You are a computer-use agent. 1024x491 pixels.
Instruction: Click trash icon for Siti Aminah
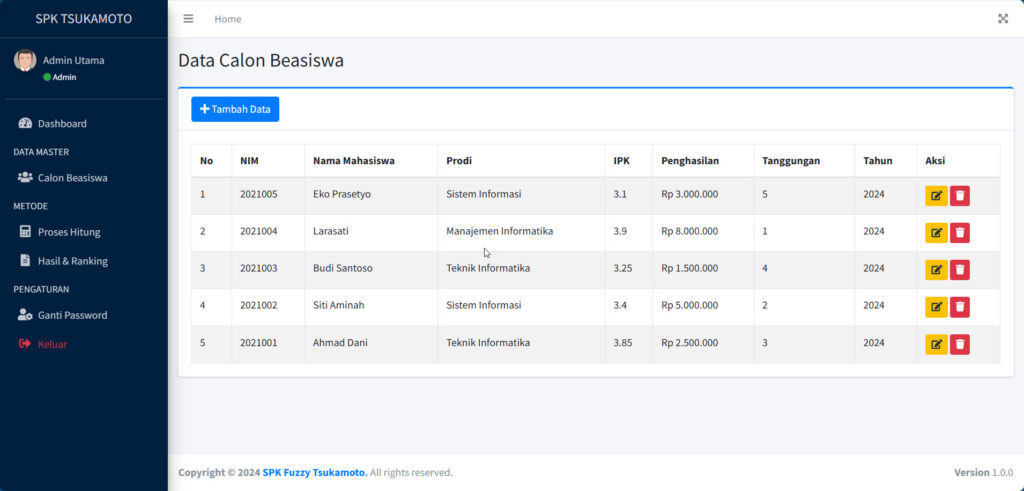click(x=960, y=307)
